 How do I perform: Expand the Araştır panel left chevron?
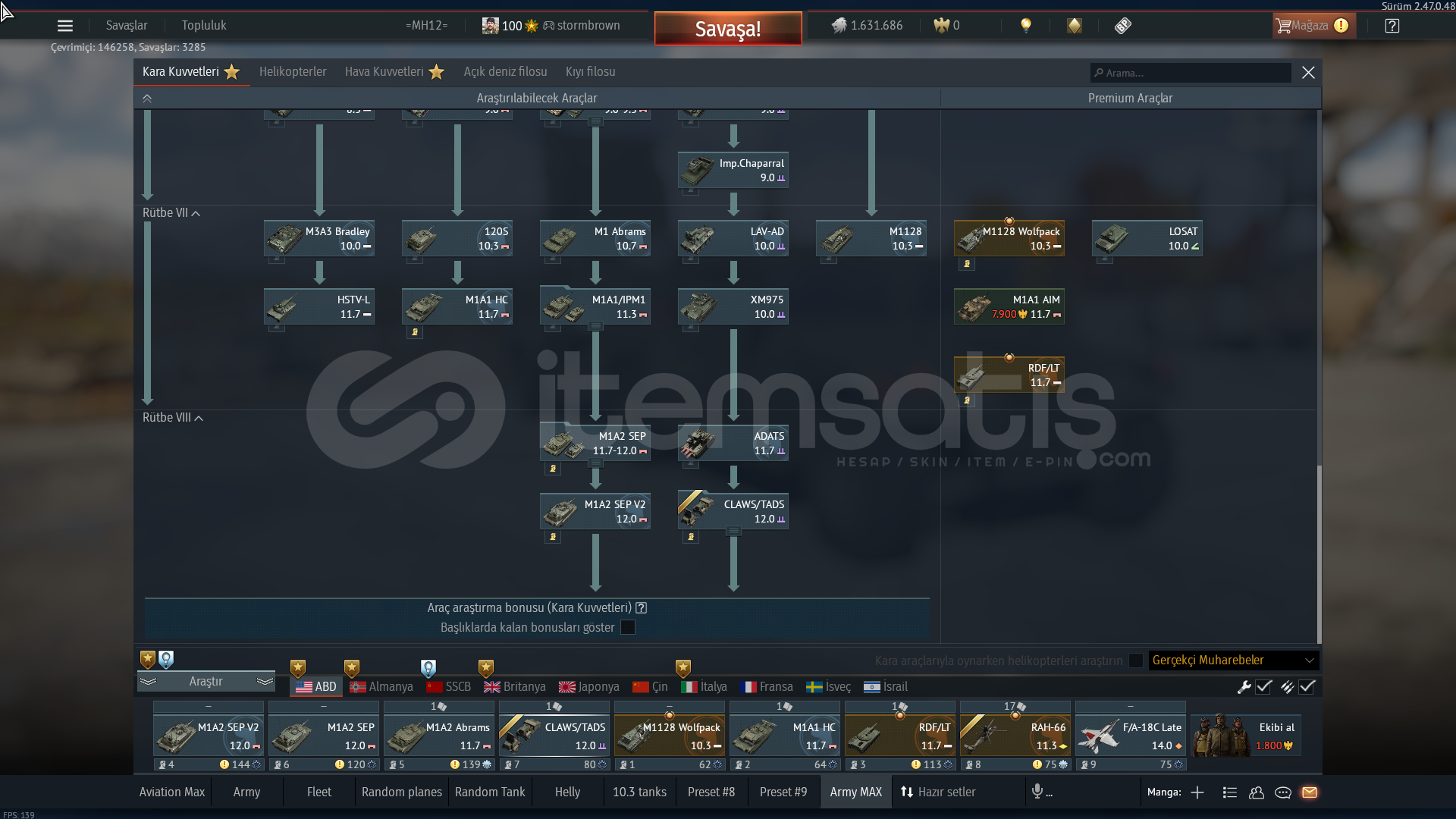pos(149,682)
